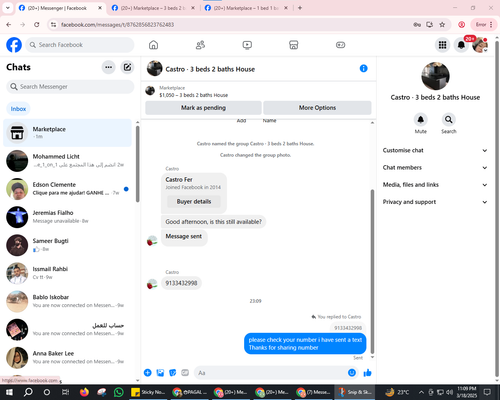
Task: Bookmark this page with star icon
Action: pyautogui.click(x=442, y=24)
